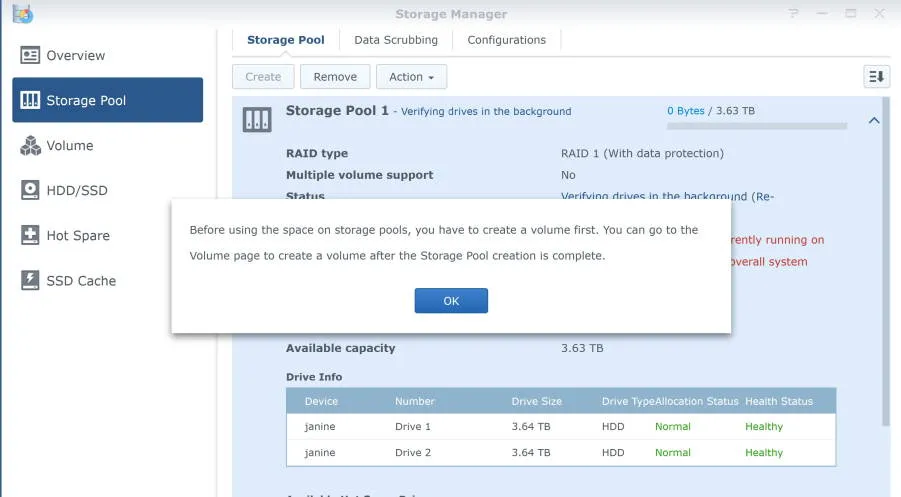Go to the Volume page icon
This screenshot has width=901, height=497.
click(30, 145)
